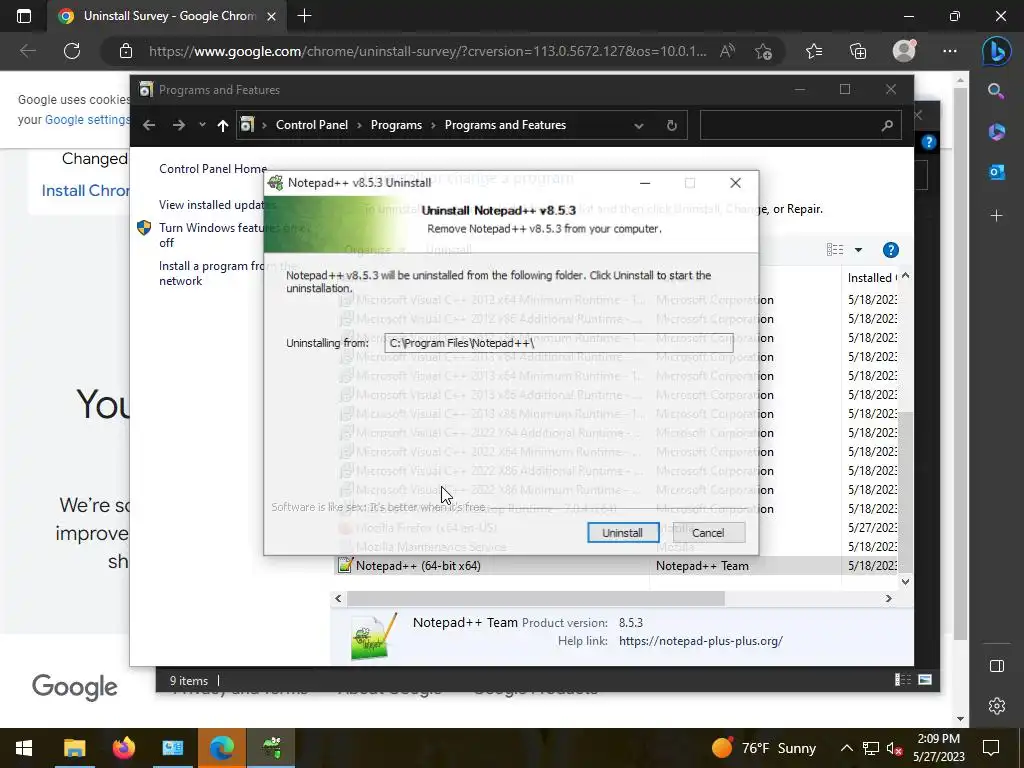
Task: Select Programs breadcrumb
Action: tap(396, 125)
